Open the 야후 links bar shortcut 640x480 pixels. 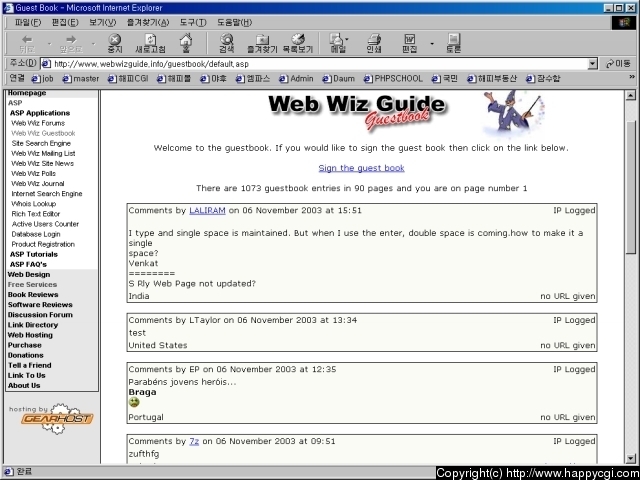tap(213, 78)
